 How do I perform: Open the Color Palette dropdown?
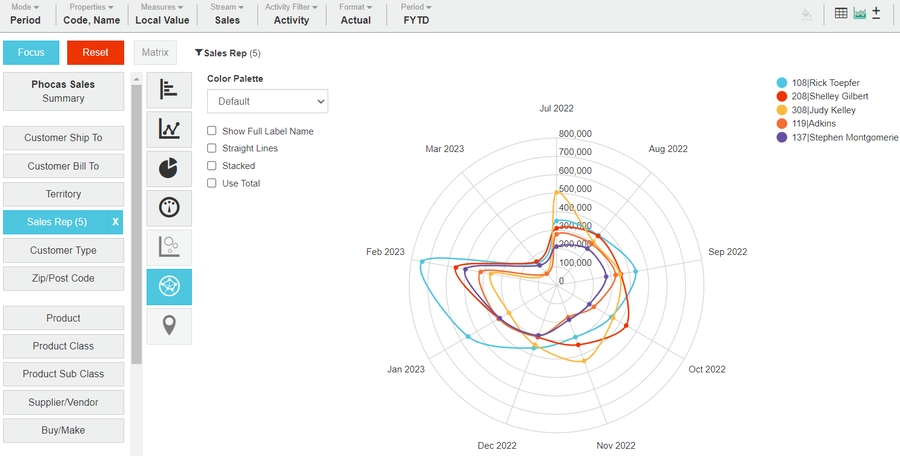[x=267, y=101]
